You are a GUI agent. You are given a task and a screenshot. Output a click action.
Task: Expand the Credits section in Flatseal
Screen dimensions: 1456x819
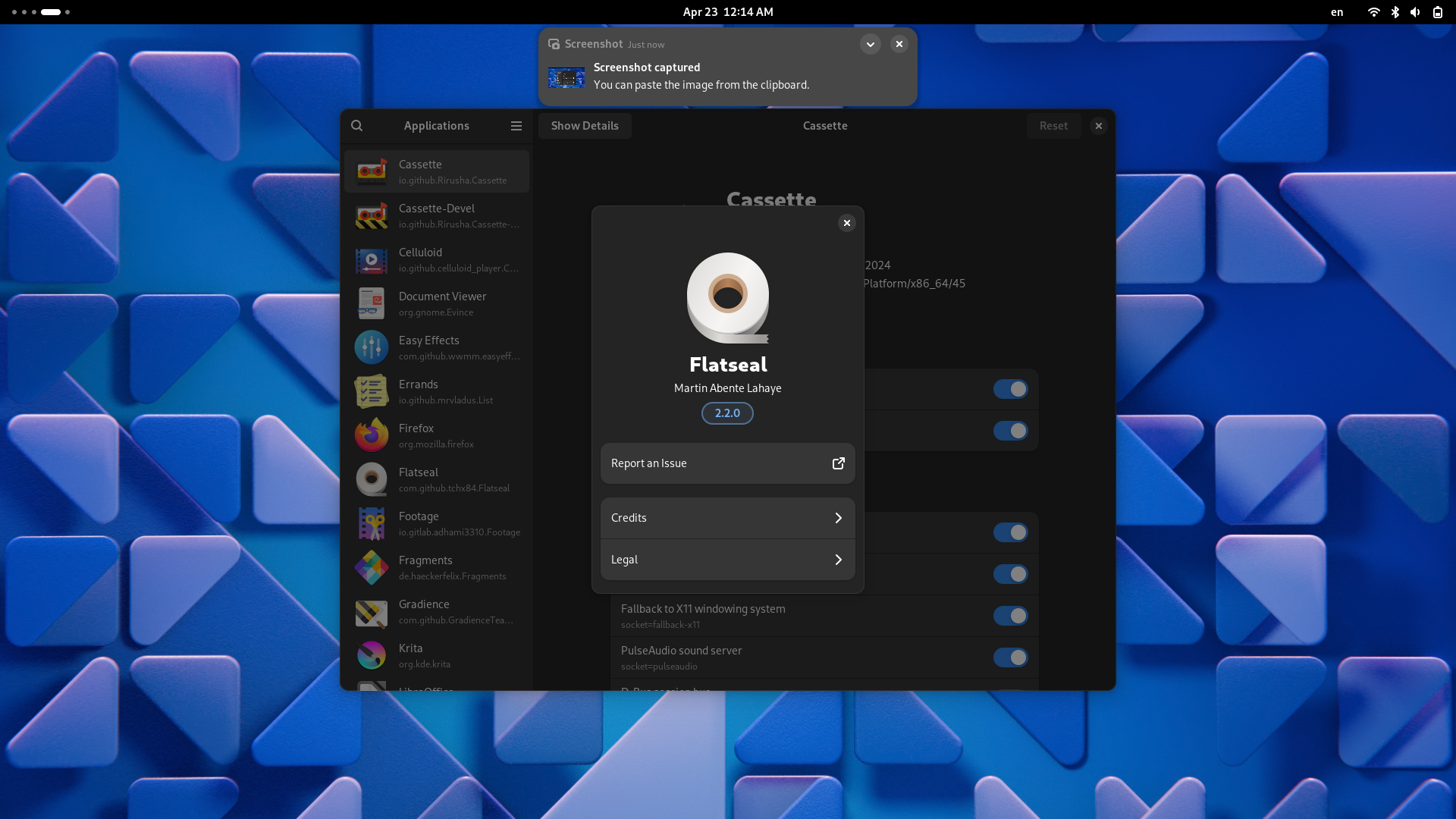coord(727,517)
